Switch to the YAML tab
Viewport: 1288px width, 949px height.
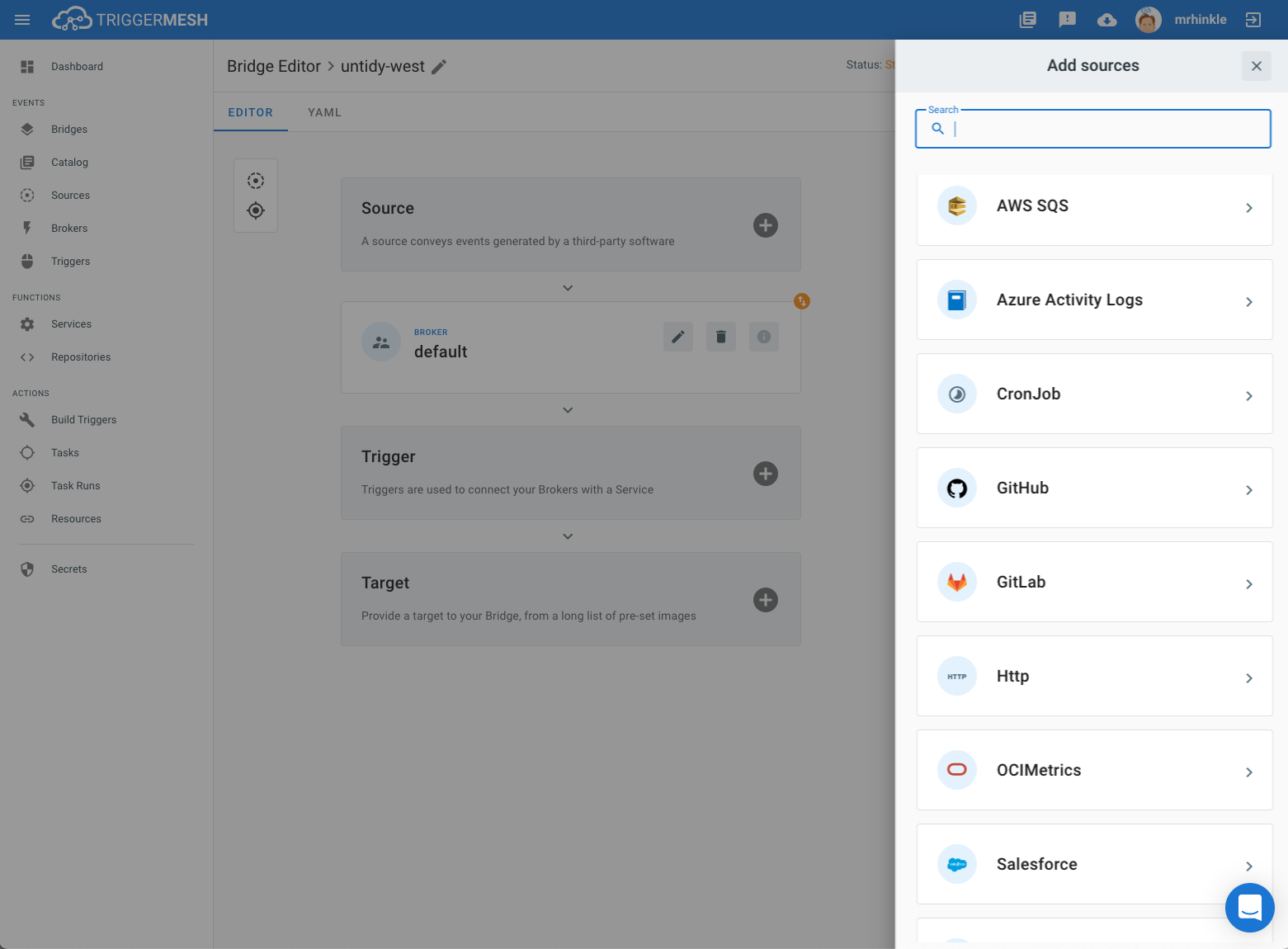324,112
